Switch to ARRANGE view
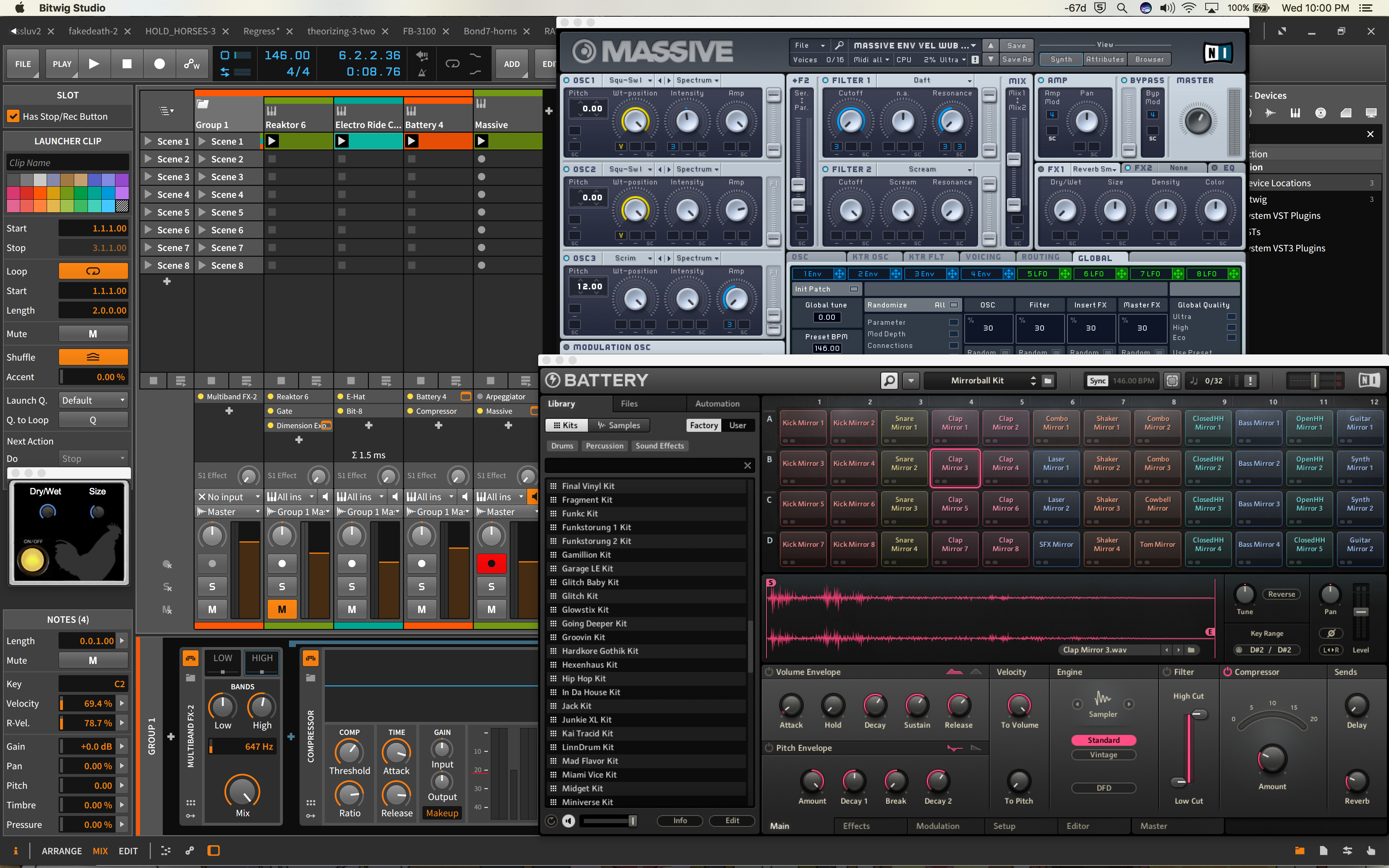The width and height of the screenshot is (1389, 868). (x=61, y=850)
